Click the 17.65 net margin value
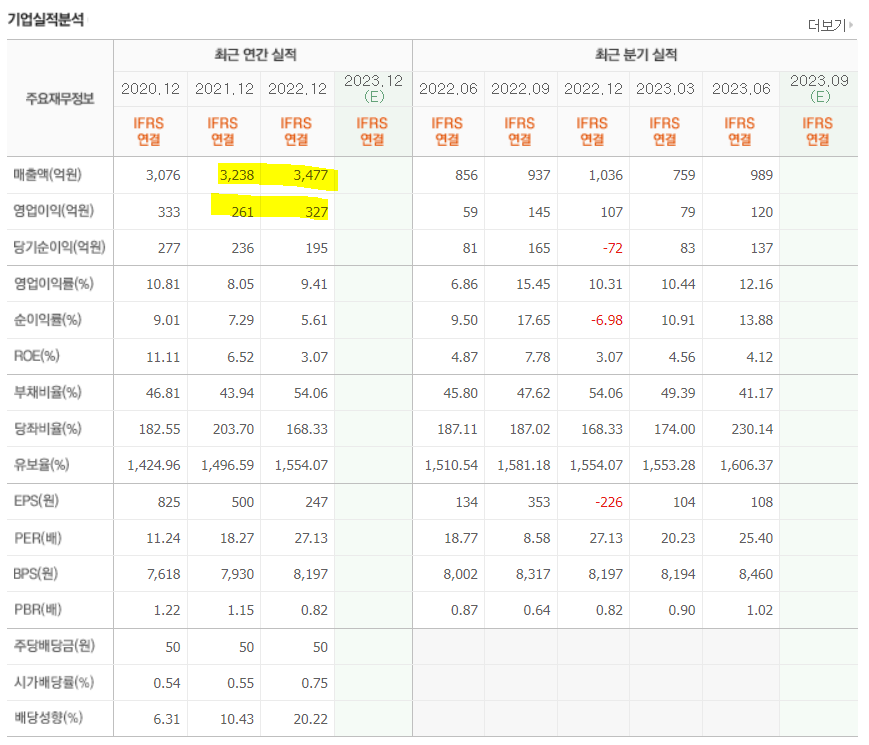869x745 pixels. pyautogui.click(x=533, y=320)
